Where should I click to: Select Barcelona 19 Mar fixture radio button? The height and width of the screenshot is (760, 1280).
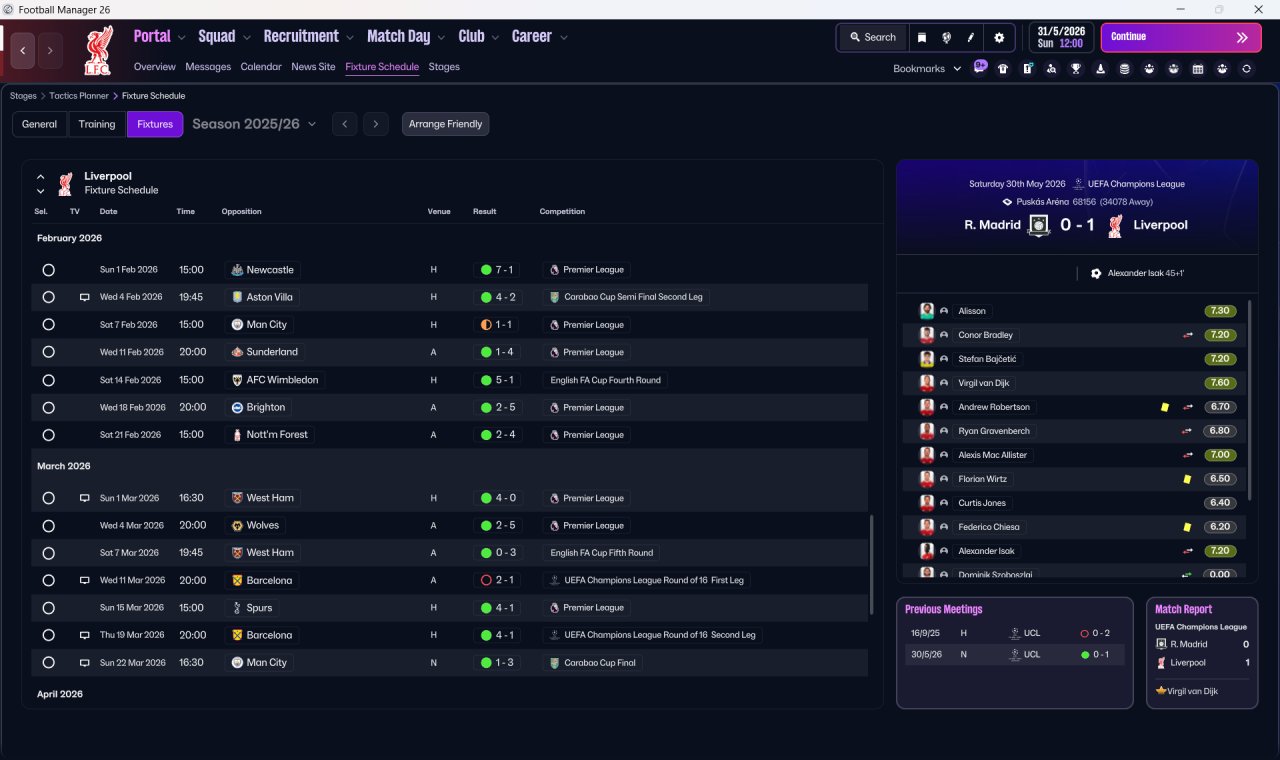click(x=48, y=635)
